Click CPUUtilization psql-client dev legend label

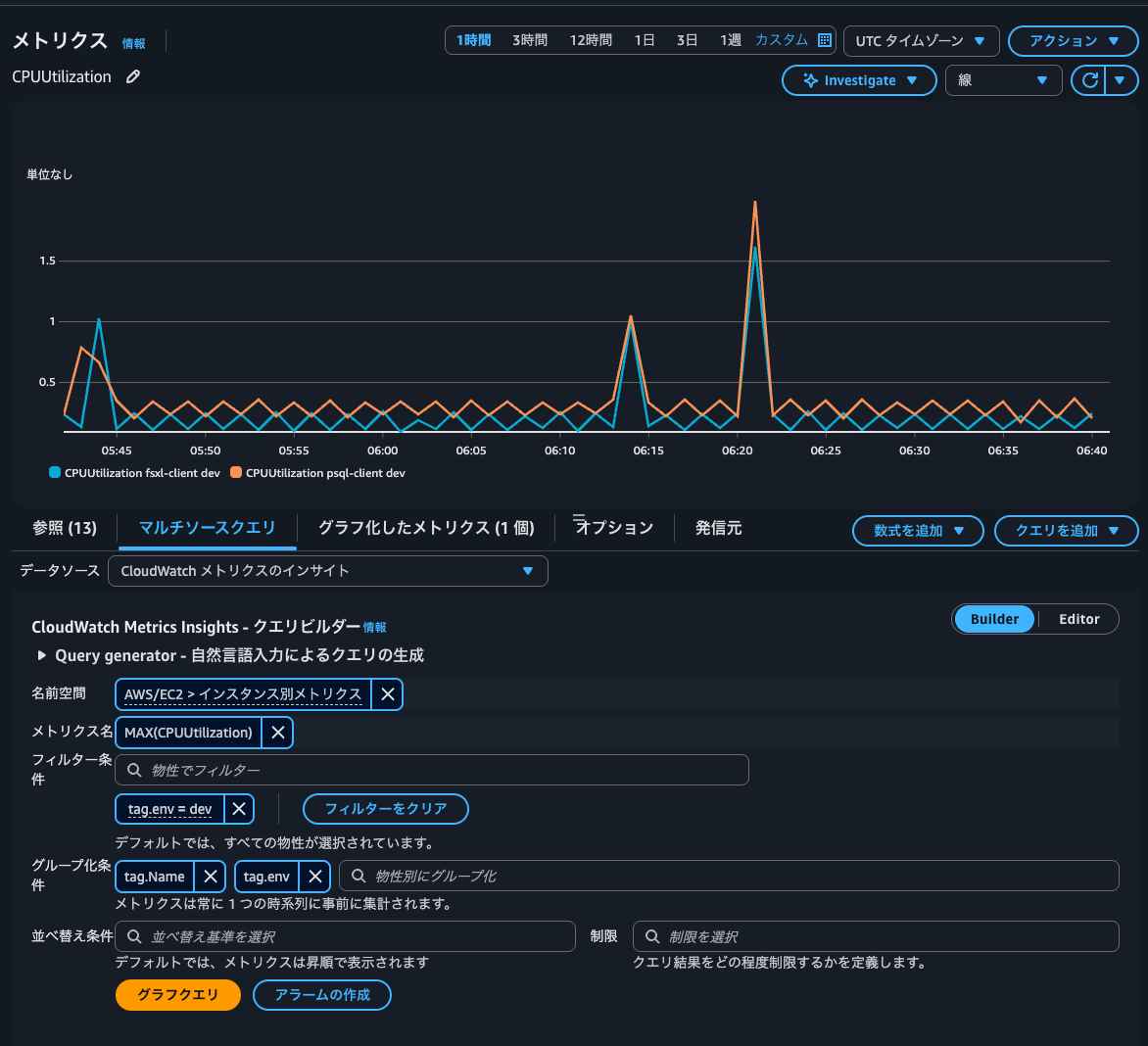tap(325, 473)
